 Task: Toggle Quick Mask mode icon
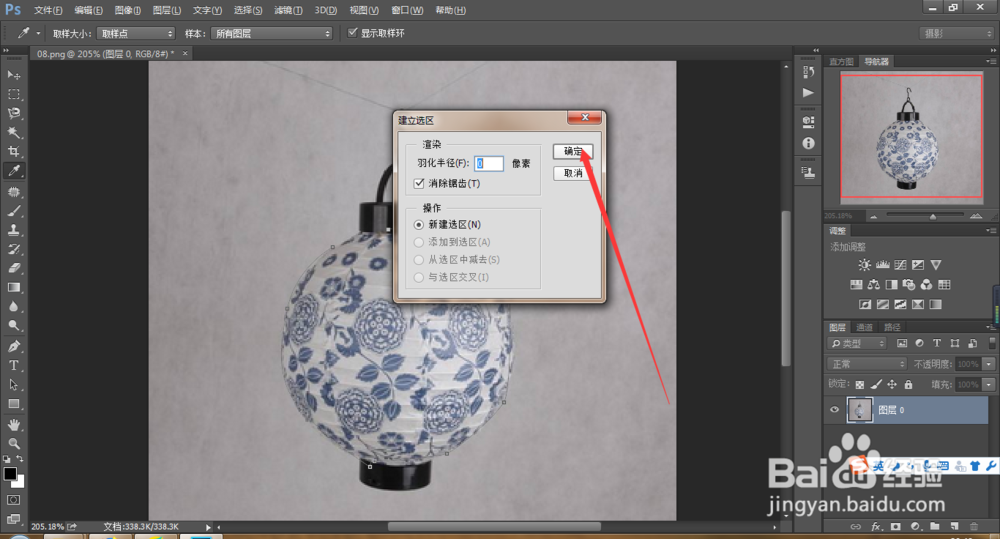[13, 500]
